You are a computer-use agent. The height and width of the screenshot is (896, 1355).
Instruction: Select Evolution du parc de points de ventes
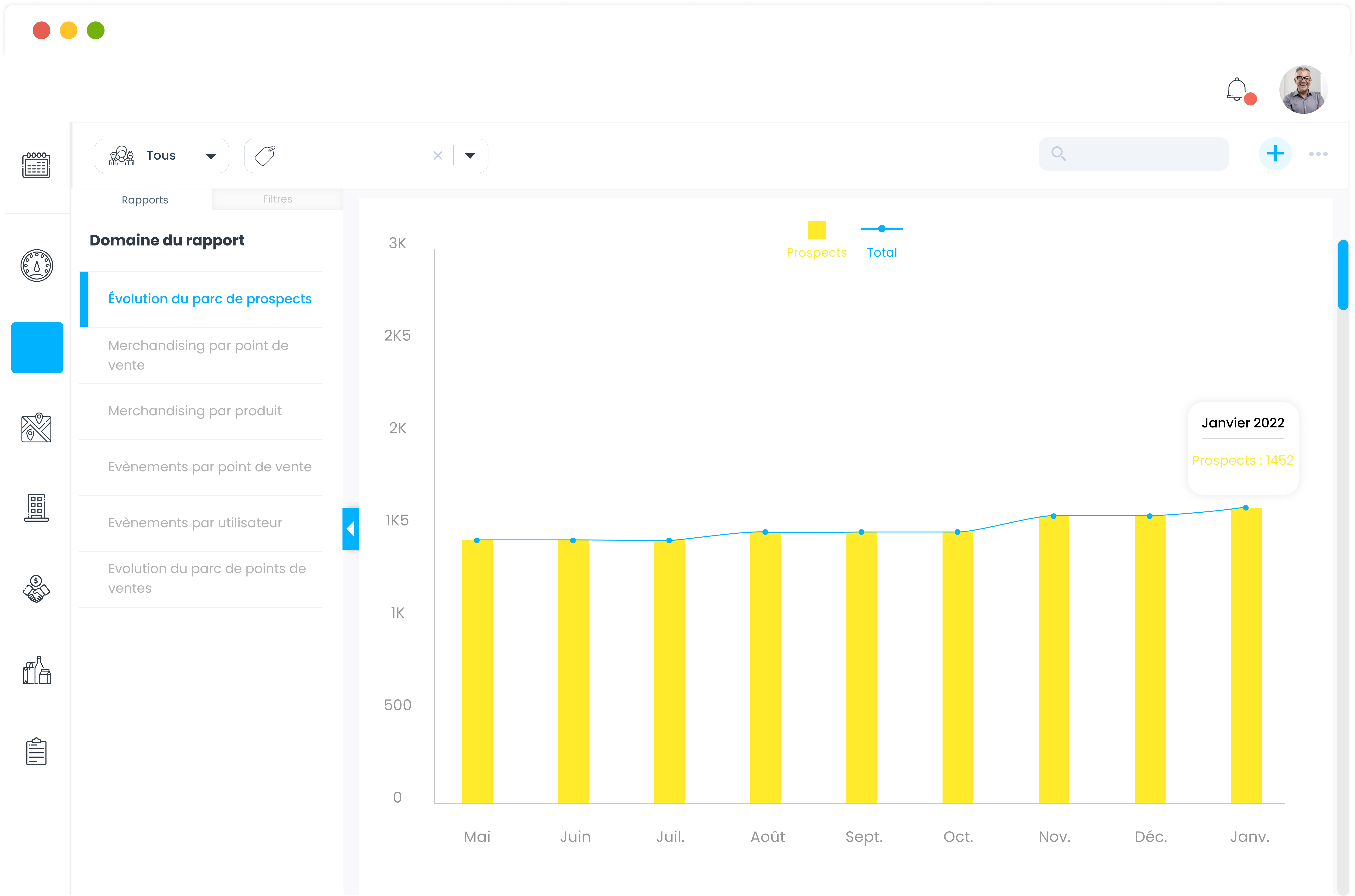201,579
